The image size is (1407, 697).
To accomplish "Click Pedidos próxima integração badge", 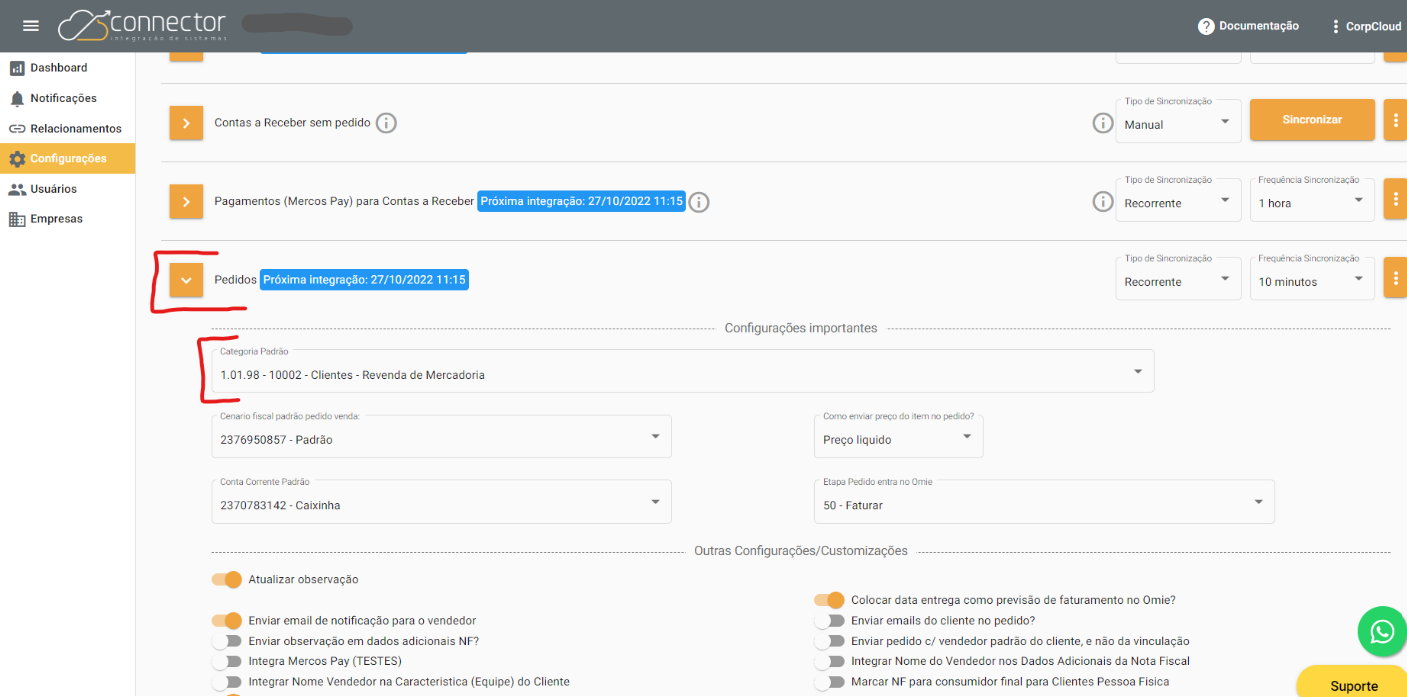I will pos(364,280).
